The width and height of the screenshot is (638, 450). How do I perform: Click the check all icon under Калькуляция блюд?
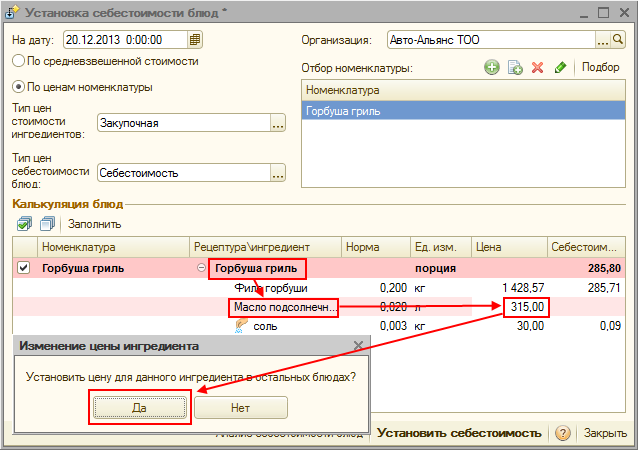point(24,224)
